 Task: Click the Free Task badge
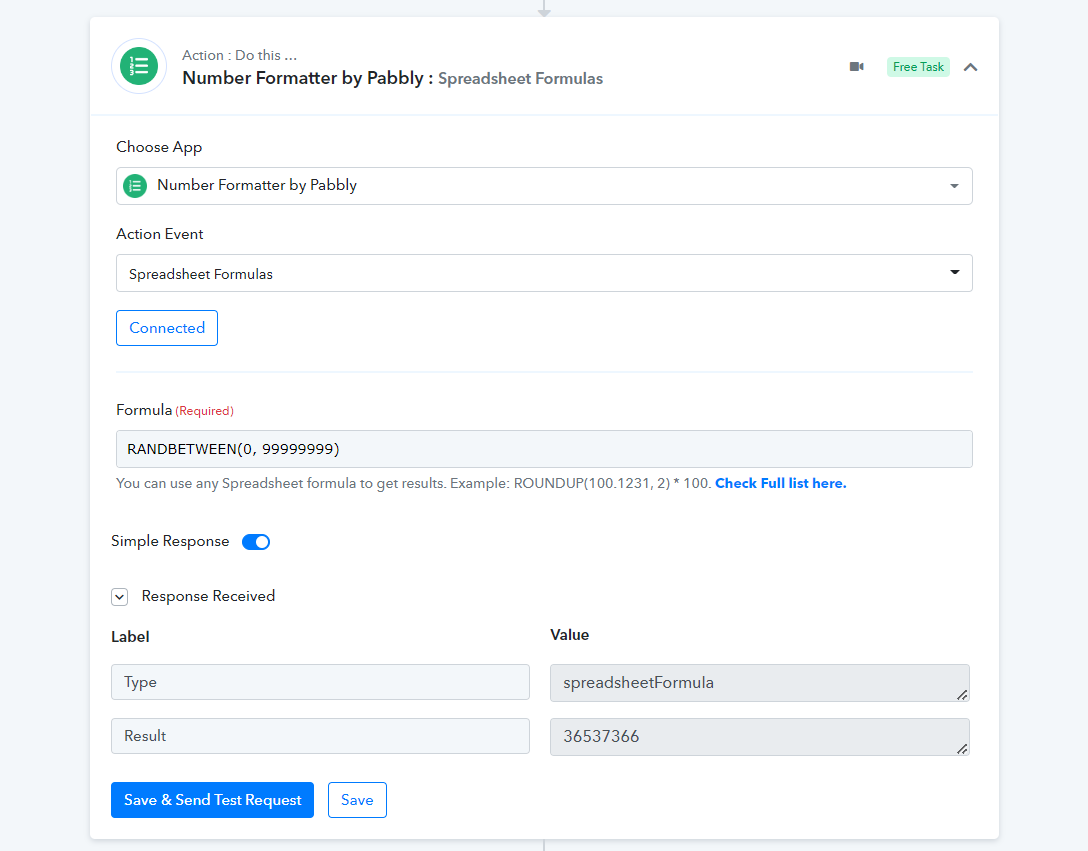tap(918, 67)
